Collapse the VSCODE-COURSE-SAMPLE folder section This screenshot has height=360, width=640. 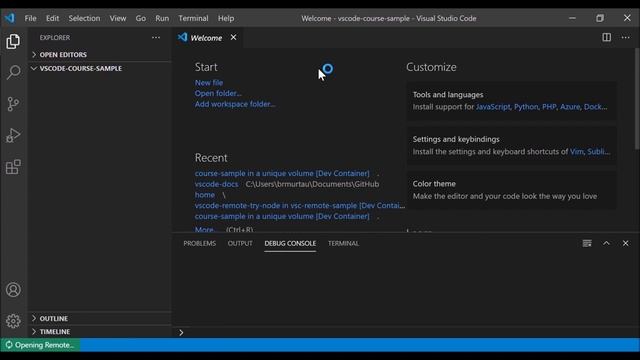click(x=100, y=68)
